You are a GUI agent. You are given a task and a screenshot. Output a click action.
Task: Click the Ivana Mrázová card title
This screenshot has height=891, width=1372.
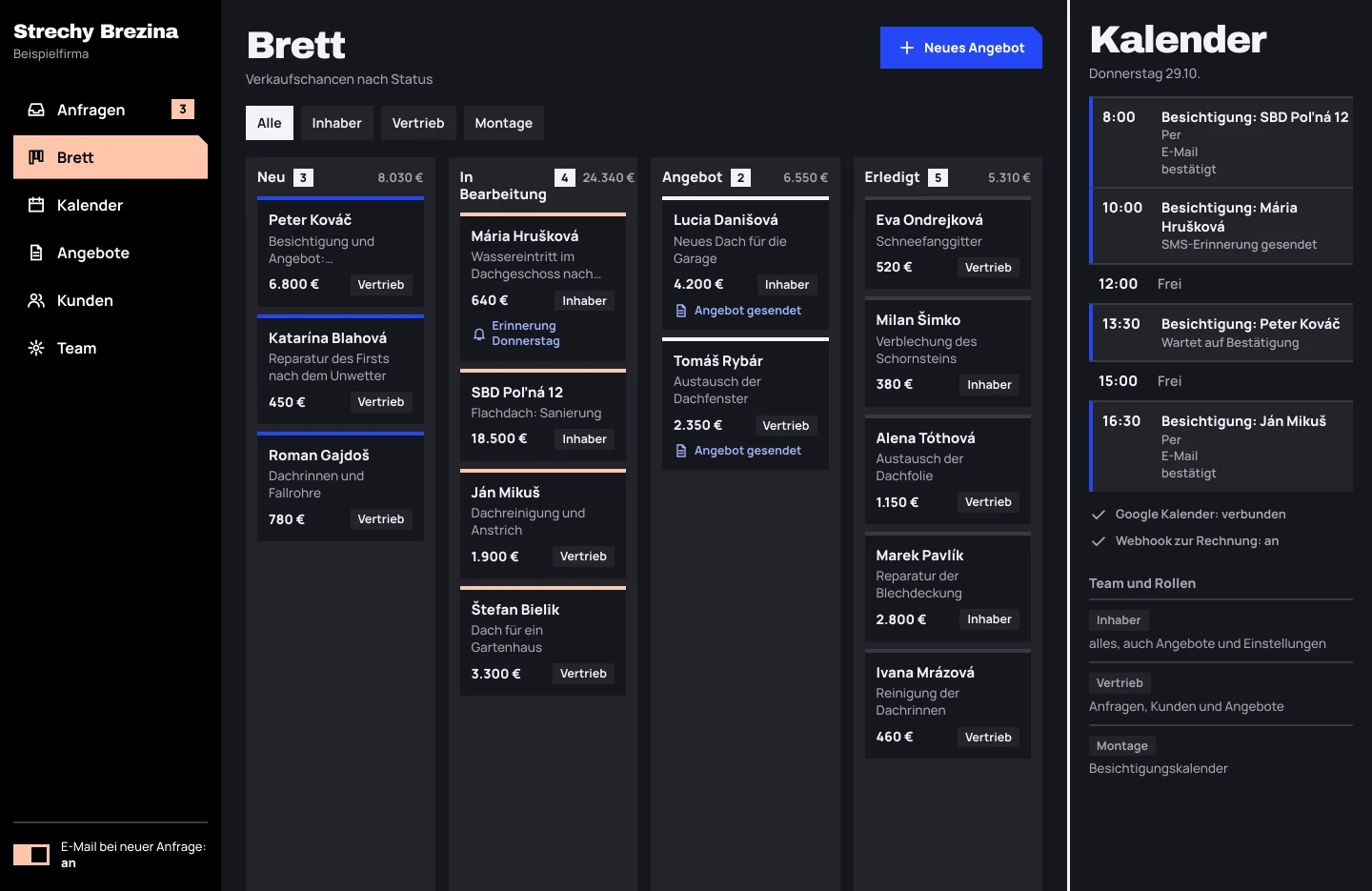925,673
